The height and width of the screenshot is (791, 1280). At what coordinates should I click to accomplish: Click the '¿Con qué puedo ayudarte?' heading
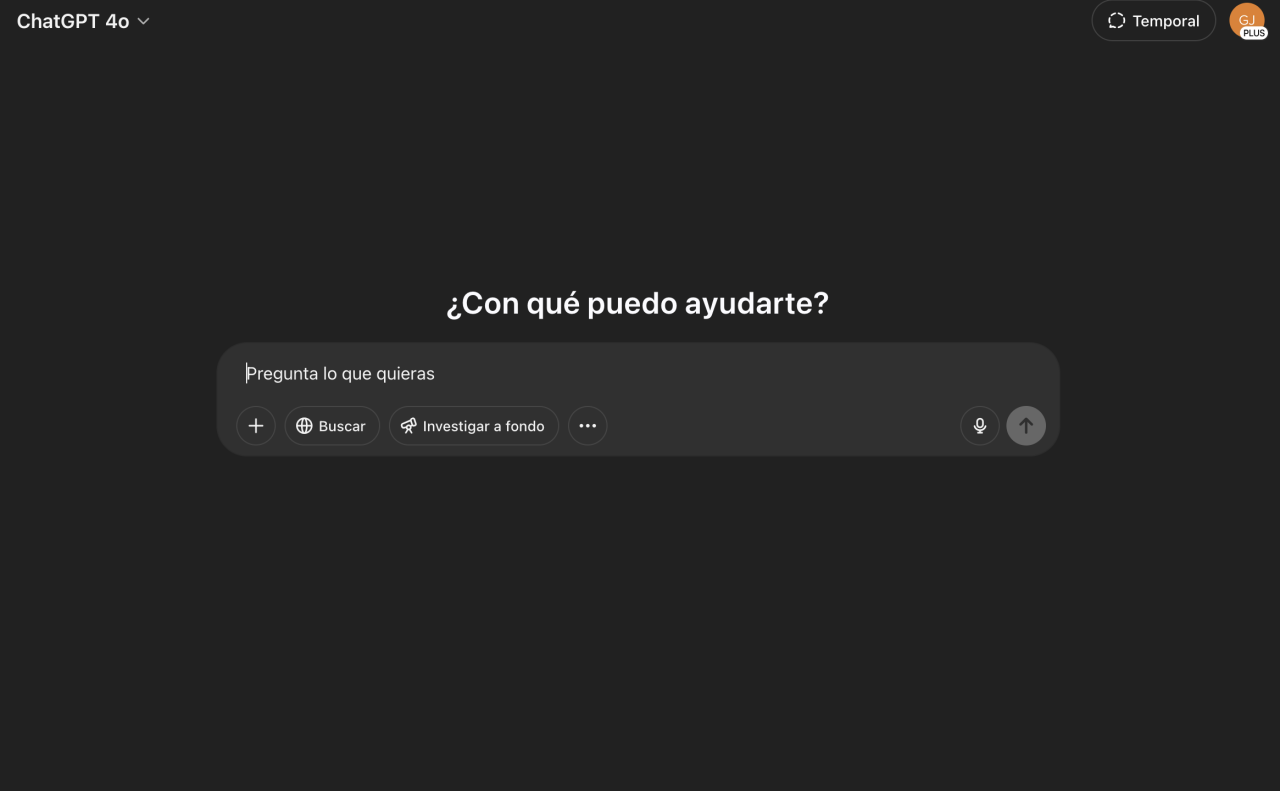[638, 303]
